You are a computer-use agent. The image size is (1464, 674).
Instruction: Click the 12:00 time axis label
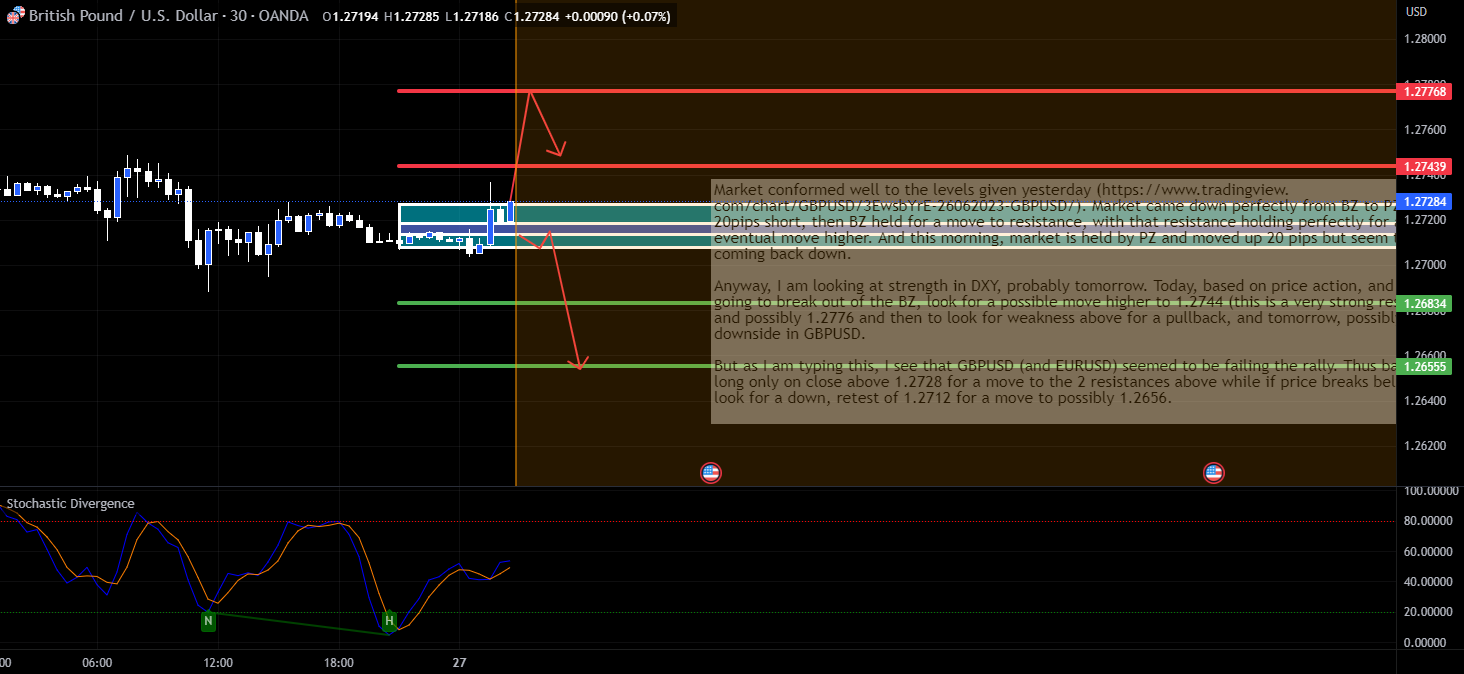click(x=218, y=663)
